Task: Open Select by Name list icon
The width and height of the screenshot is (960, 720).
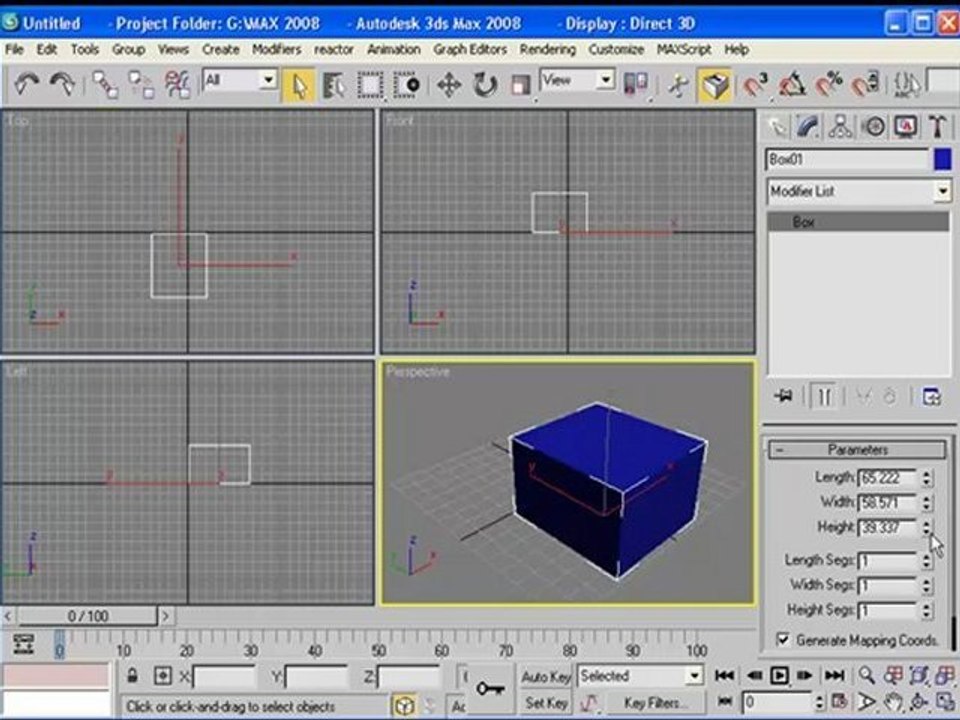Action: (x=334, y=86)
